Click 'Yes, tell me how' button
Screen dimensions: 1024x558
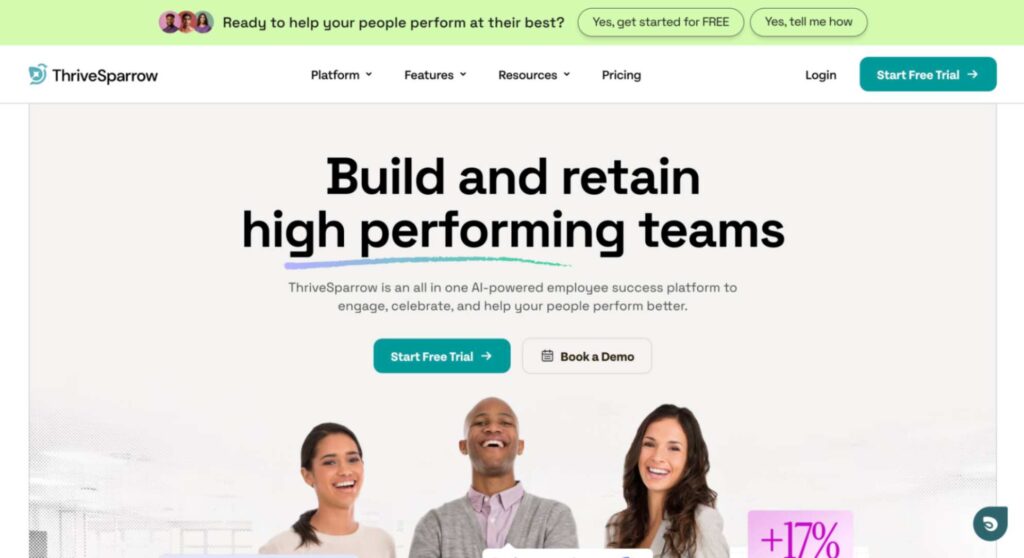click(808, 22)
